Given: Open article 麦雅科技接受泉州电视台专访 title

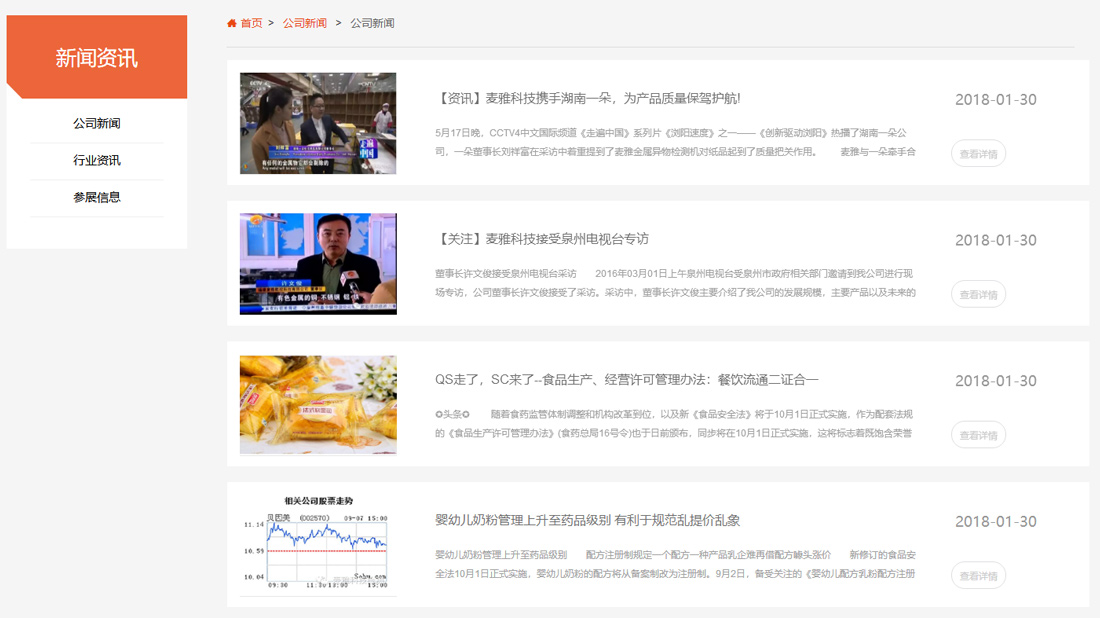Looking at the screenshot, I should click(x=542, y=239).
